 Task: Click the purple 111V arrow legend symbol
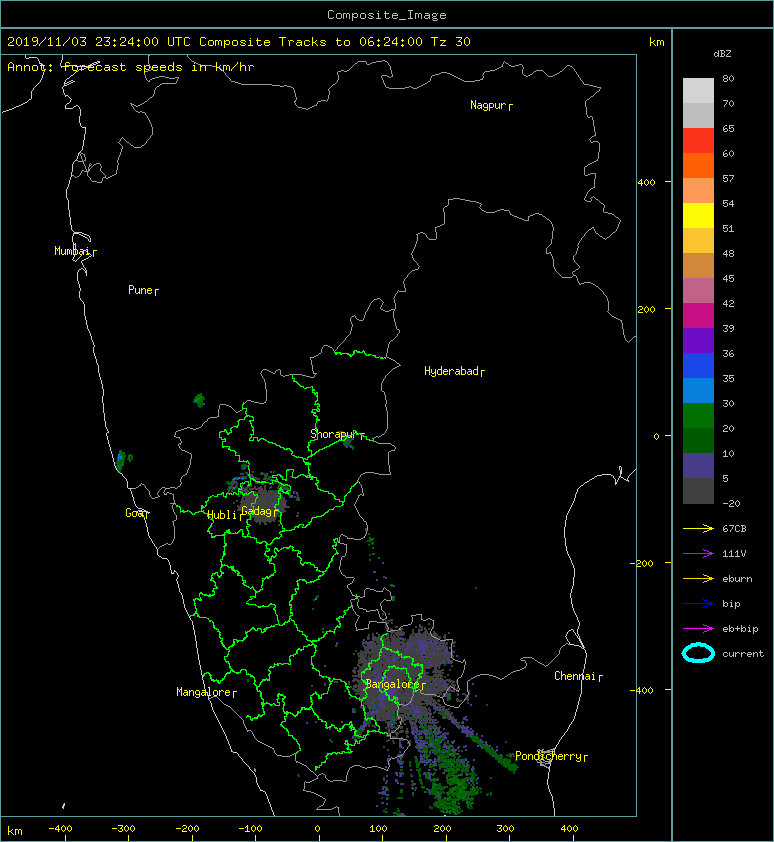(698, 554)
